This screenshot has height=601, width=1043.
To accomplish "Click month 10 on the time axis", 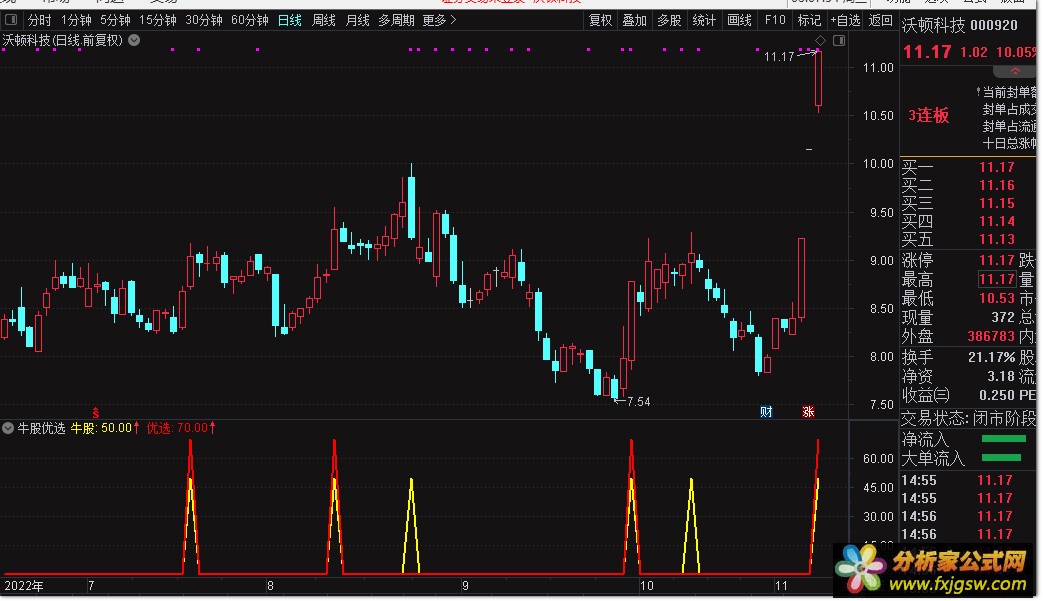I will pyautogui.click(x=647, y=586).
